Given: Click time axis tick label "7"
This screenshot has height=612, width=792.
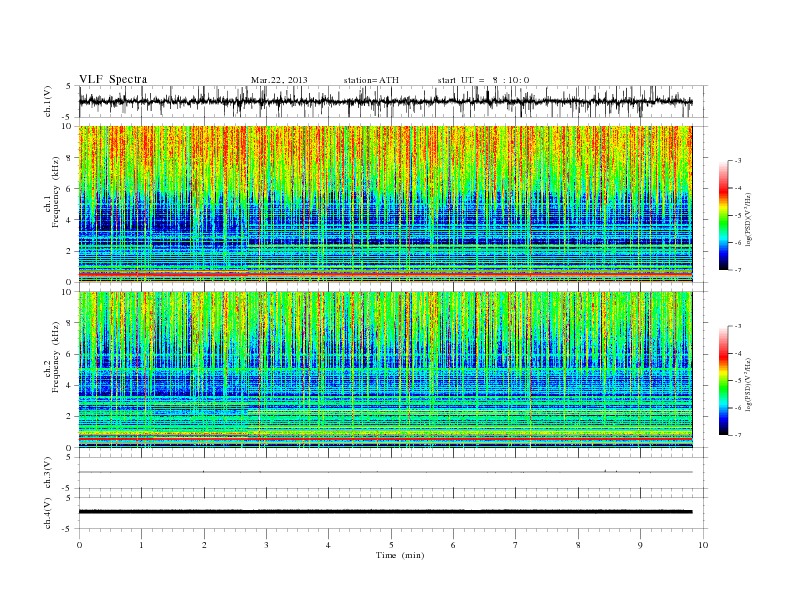Looking at the screenshot, I should 516,545.
